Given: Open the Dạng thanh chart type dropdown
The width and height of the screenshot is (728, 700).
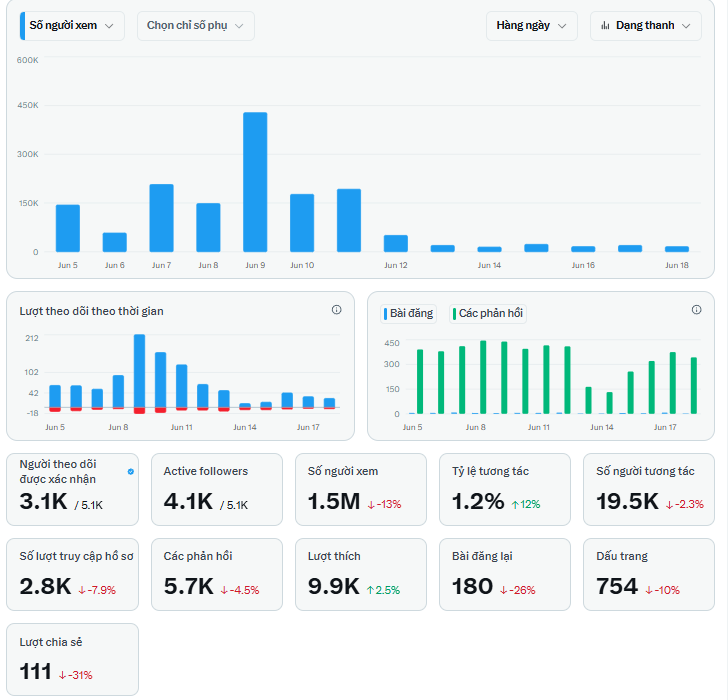Looking at the screenshot, I should (645, 26).
